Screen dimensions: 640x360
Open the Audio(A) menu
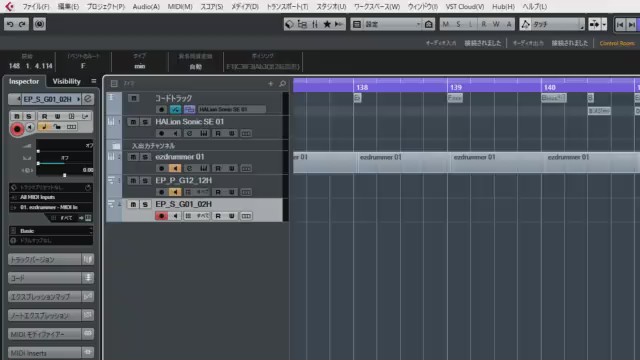click(146, 7)
